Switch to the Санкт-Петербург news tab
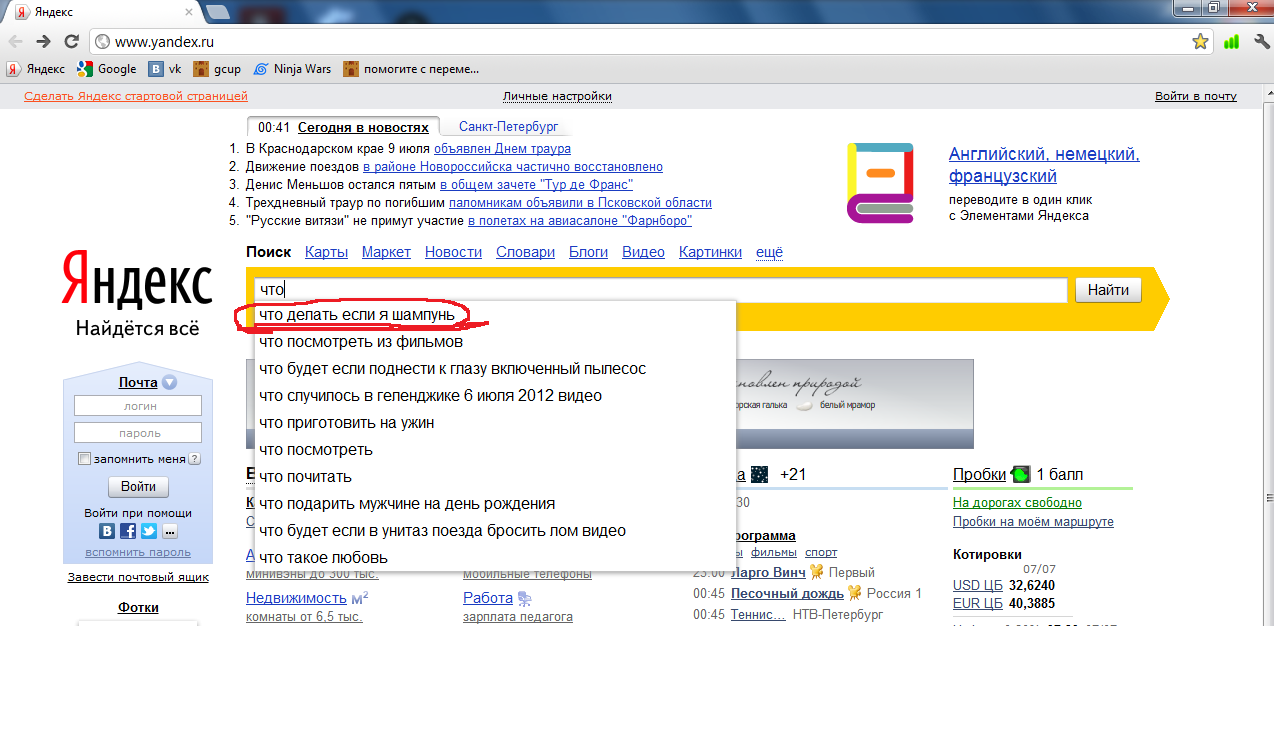This screenshot has height=732, width=1274. 508,127
